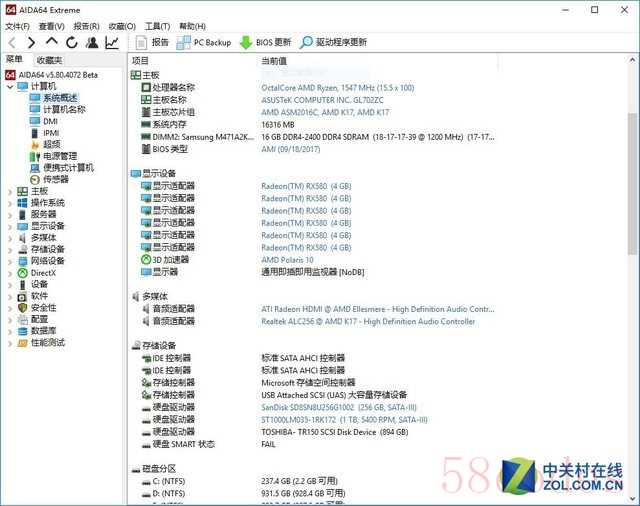Viewport: 640px width, 506px height.
Task: Click the 性能测试 benchmark icon
Action: pos(22,343)
